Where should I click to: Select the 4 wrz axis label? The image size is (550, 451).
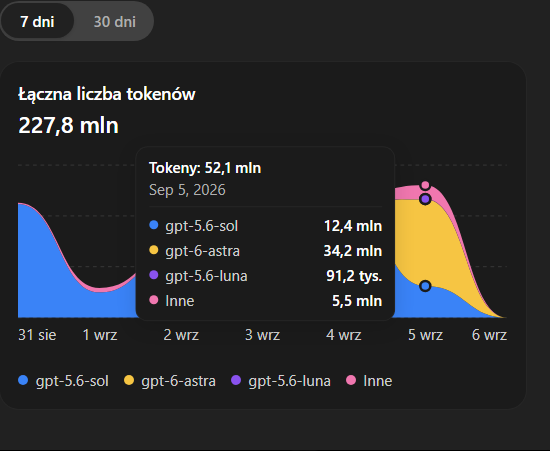point(344,335)
